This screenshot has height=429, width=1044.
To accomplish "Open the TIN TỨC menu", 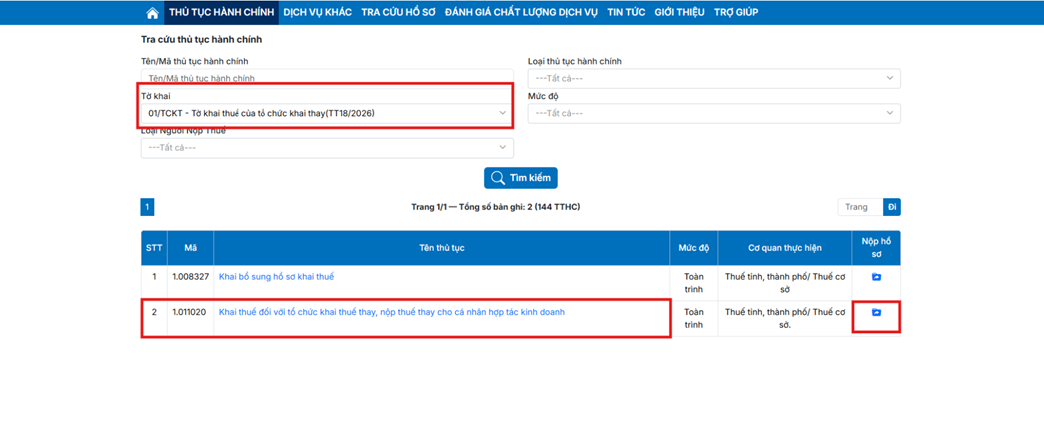I will point(626,12).
